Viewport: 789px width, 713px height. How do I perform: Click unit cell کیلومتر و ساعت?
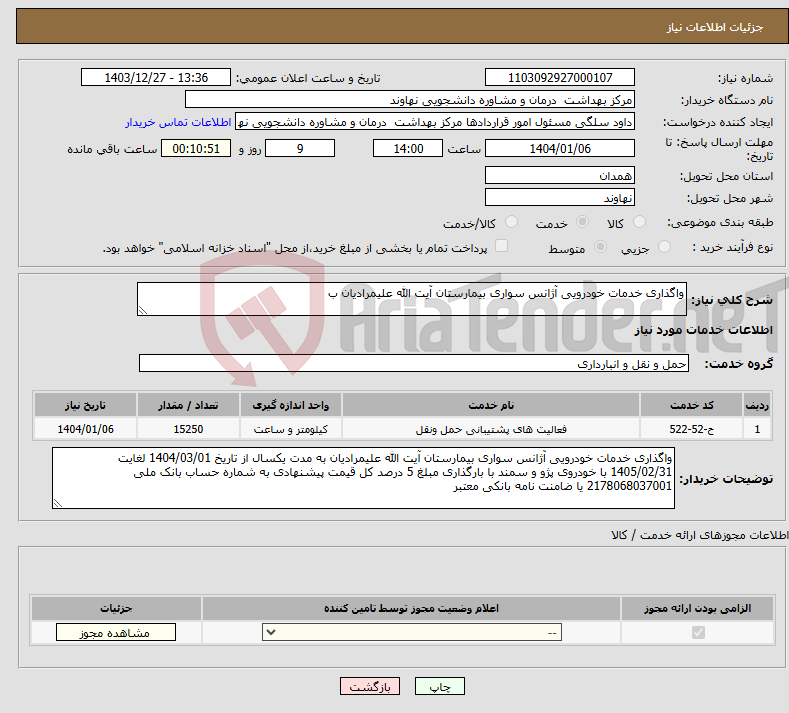tap(290, 429)
